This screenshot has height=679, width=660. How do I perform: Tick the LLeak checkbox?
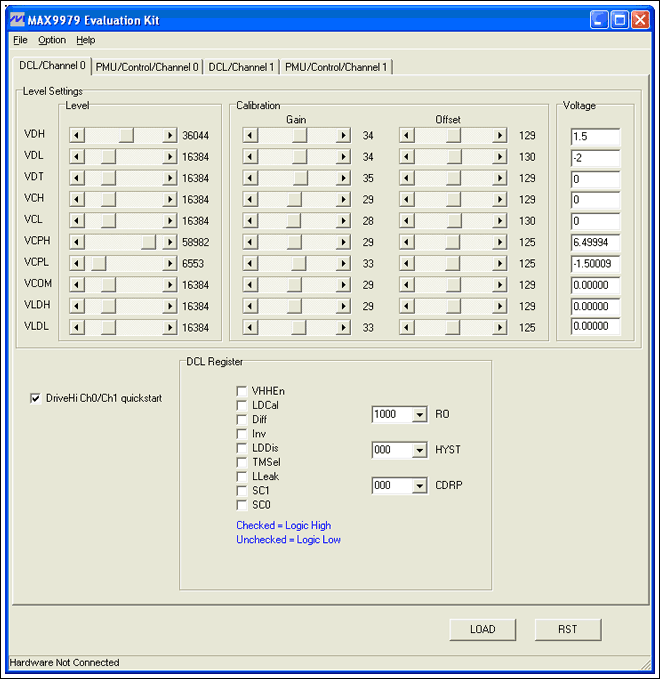pos(242,477)
